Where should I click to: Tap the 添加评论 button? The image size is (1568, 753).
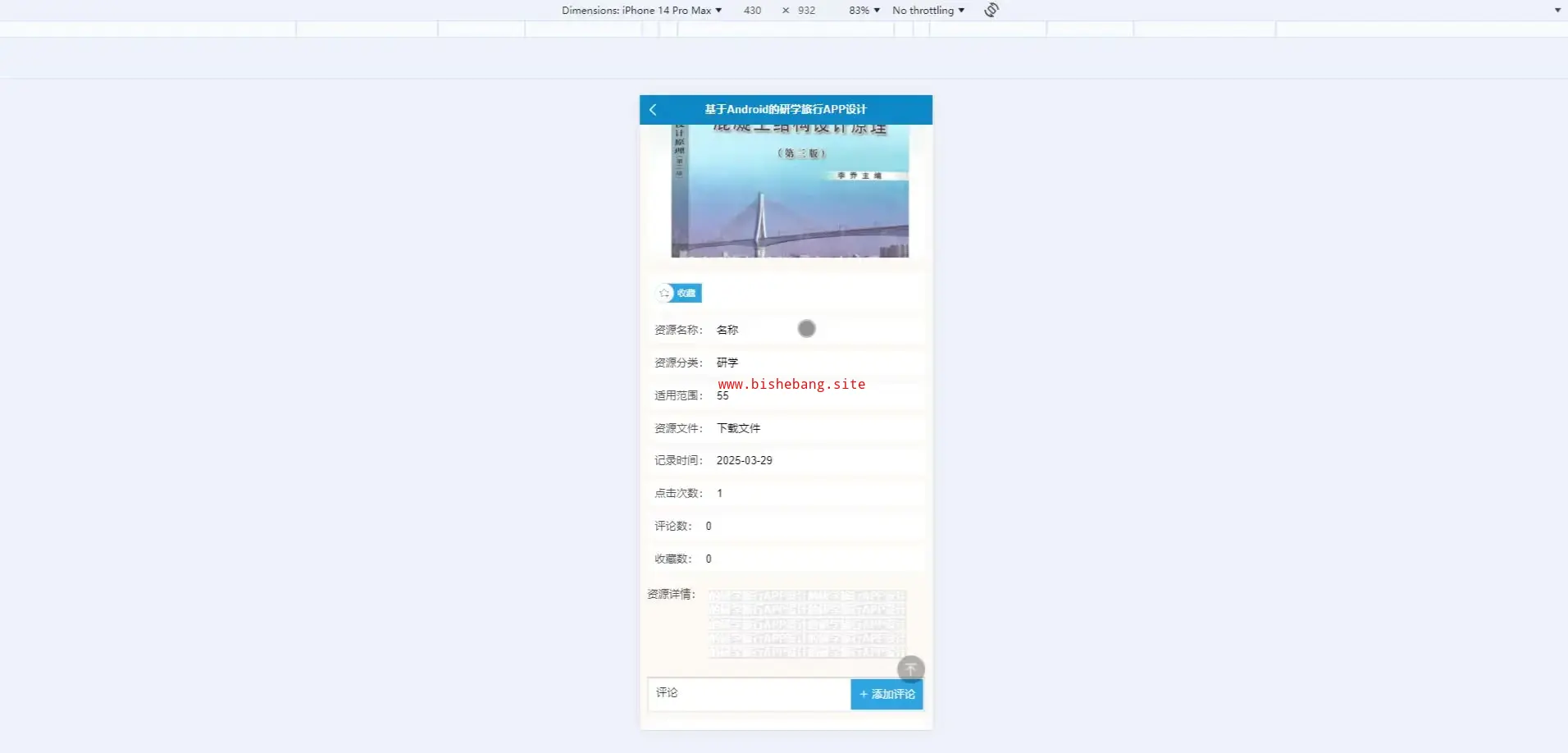[887, 695]
